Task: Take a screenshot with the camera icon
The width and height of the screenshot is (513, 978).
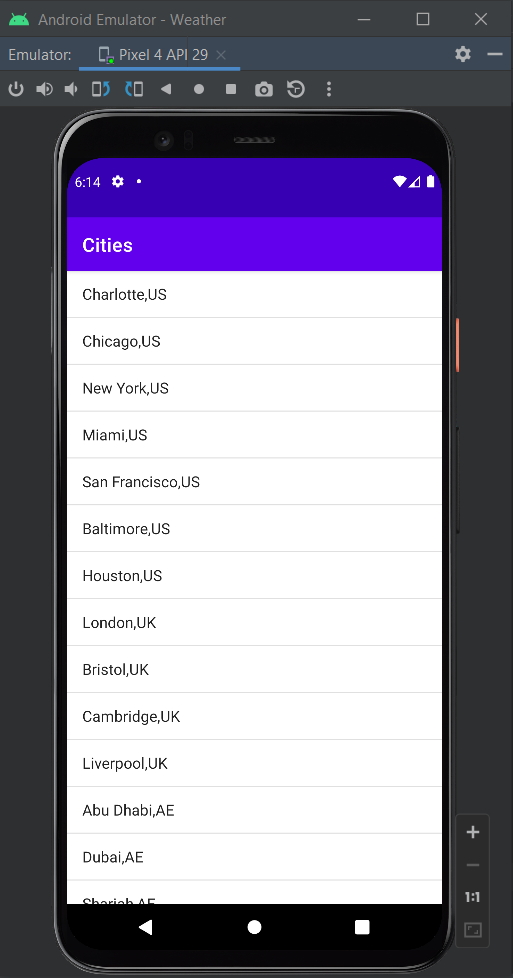Action: (264, 90)
